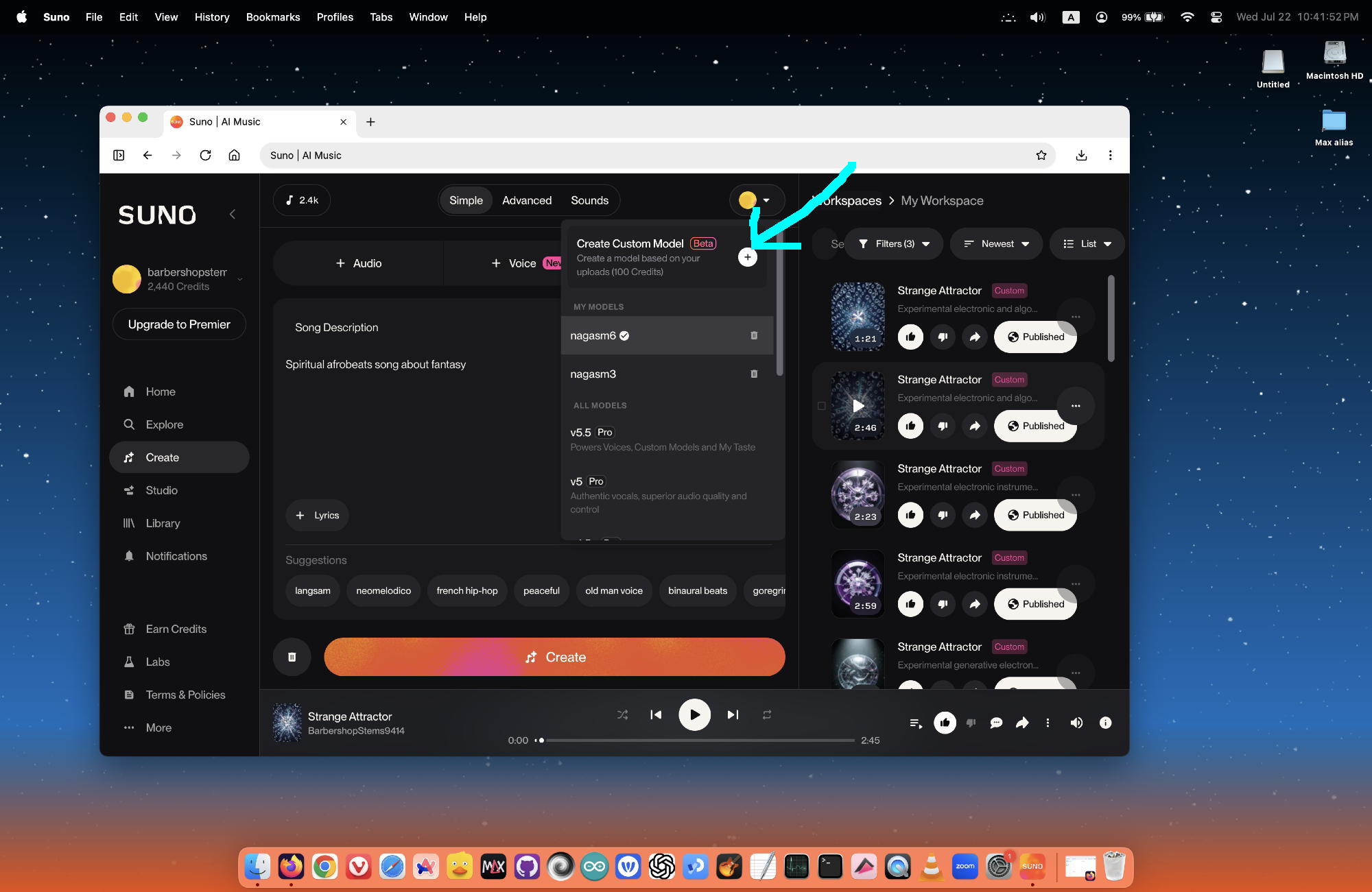Image resolution: width=1372 pixels, height=892 pixels.
Task: Expand the barbershopstem account menu
Action: (x=179, y=279)
